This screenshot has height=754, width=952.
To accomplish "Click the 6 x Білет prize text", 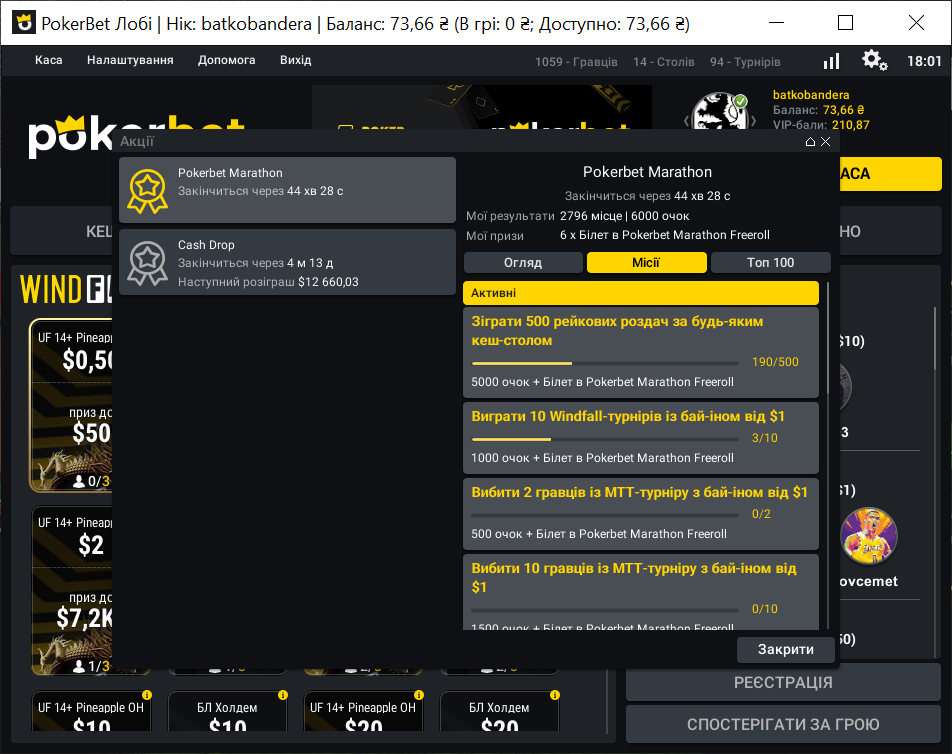I will [x=665, y=235].
